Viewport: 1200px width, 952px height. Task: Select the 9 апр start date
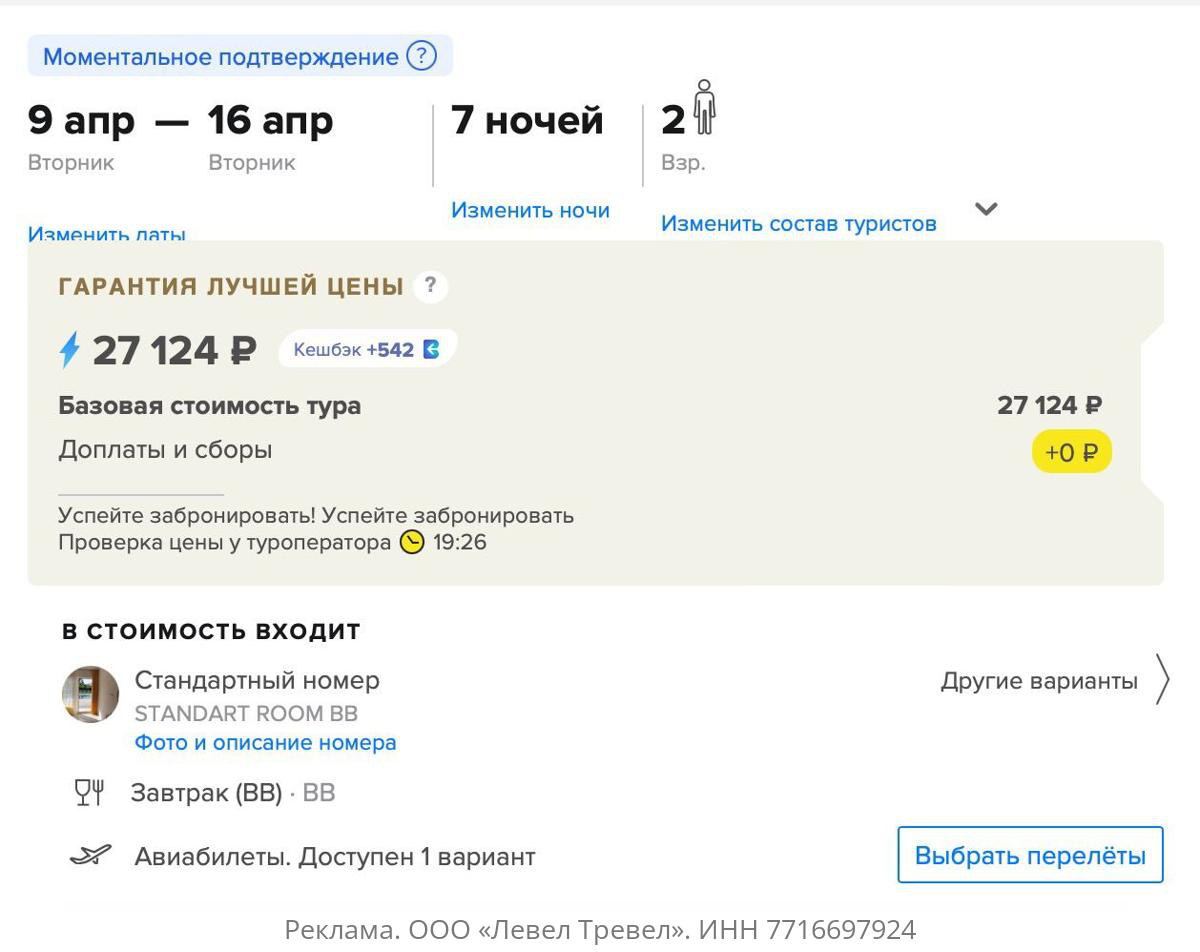click(81, 122)
